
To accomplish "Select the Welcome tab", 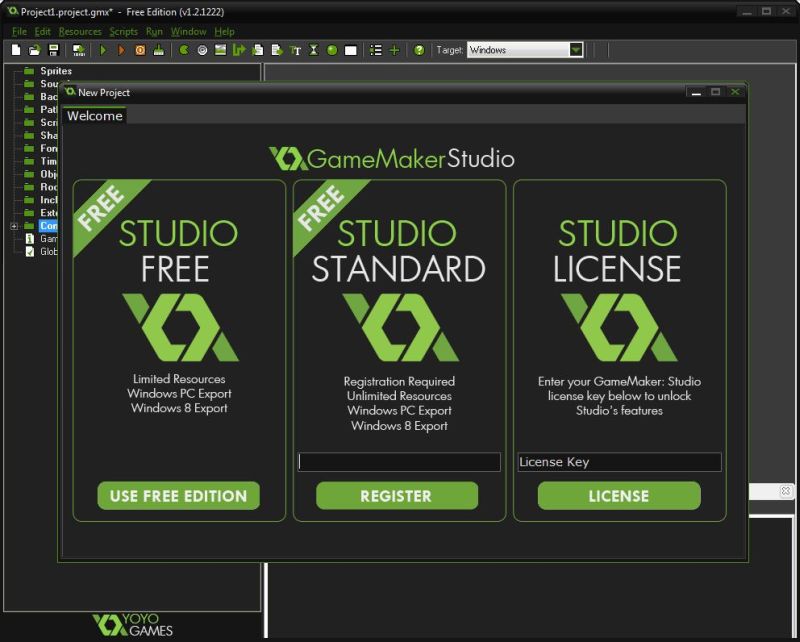I will (x=94, y=116).
